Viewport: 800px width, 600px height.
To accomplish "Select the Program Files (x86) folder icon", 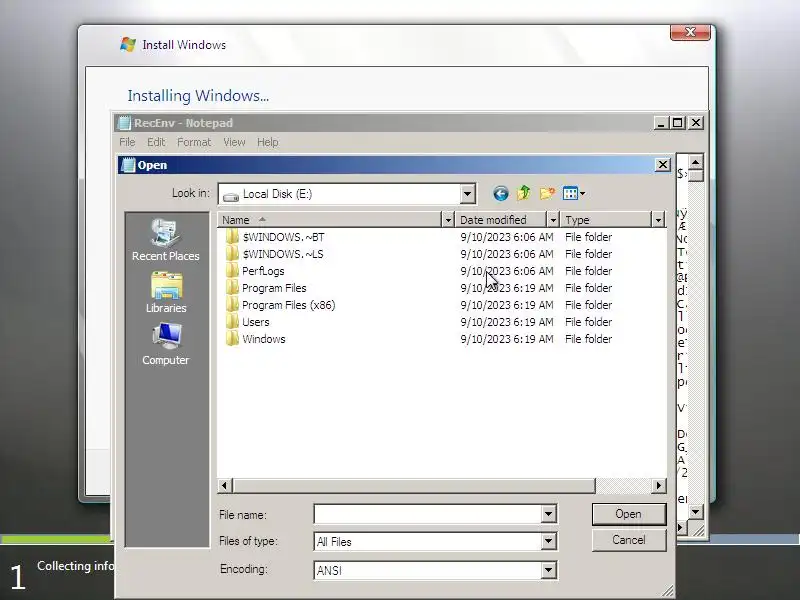I will coord(232,305).
